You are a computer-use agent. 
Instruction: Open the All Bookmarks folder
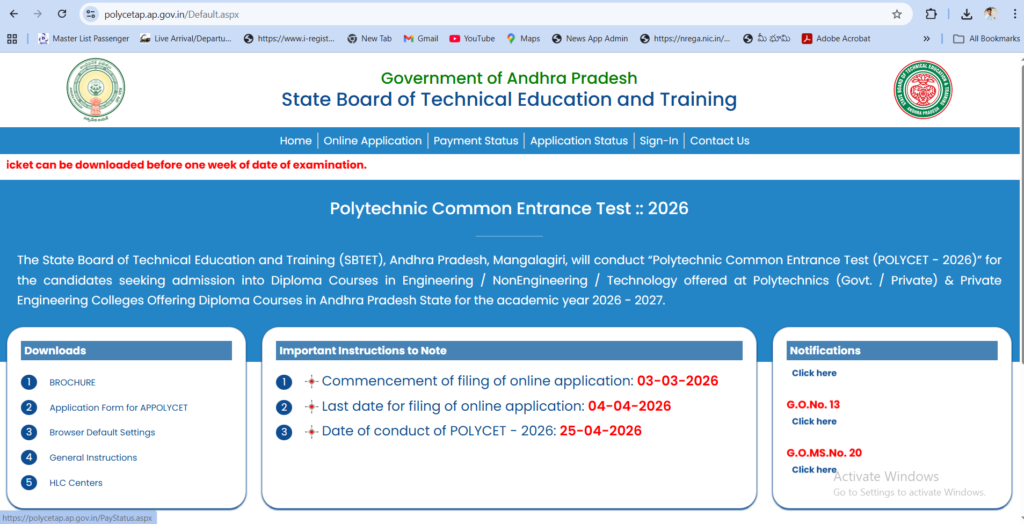tap(986, 39)
